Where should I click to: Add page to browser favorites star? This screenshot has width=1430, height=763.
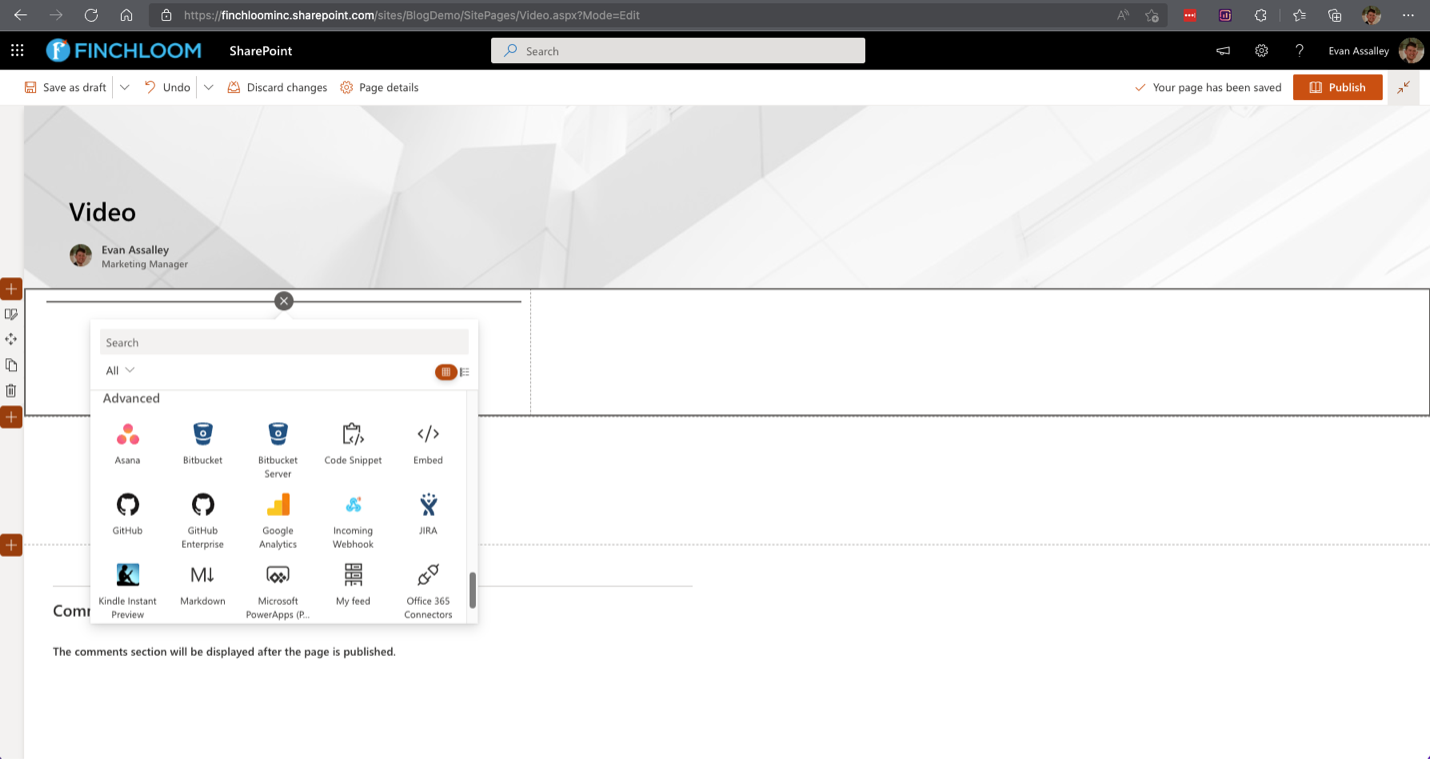1152,15
